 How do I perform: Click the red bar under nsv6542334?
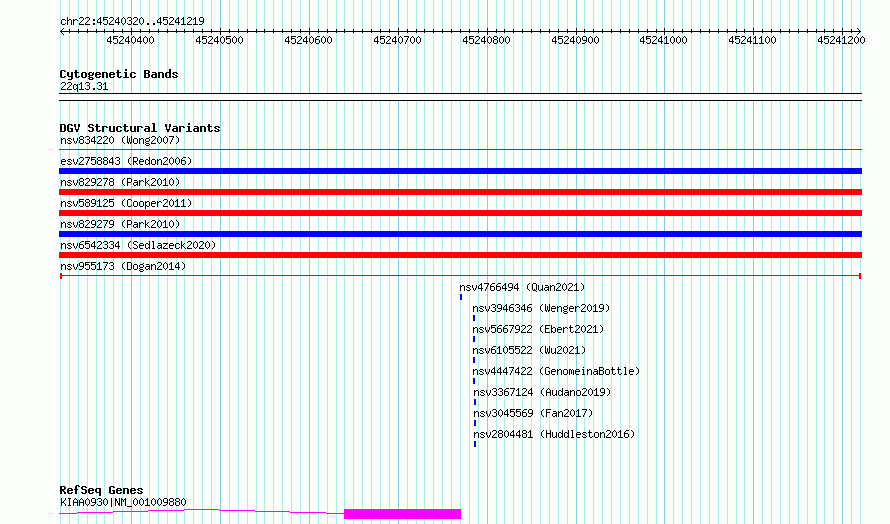pos(460,255)
